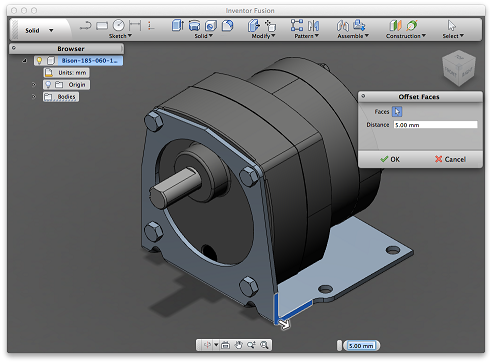Screen dimensions: 492x363
Task: Expand the Origin tree node
Action: [34, 85]
